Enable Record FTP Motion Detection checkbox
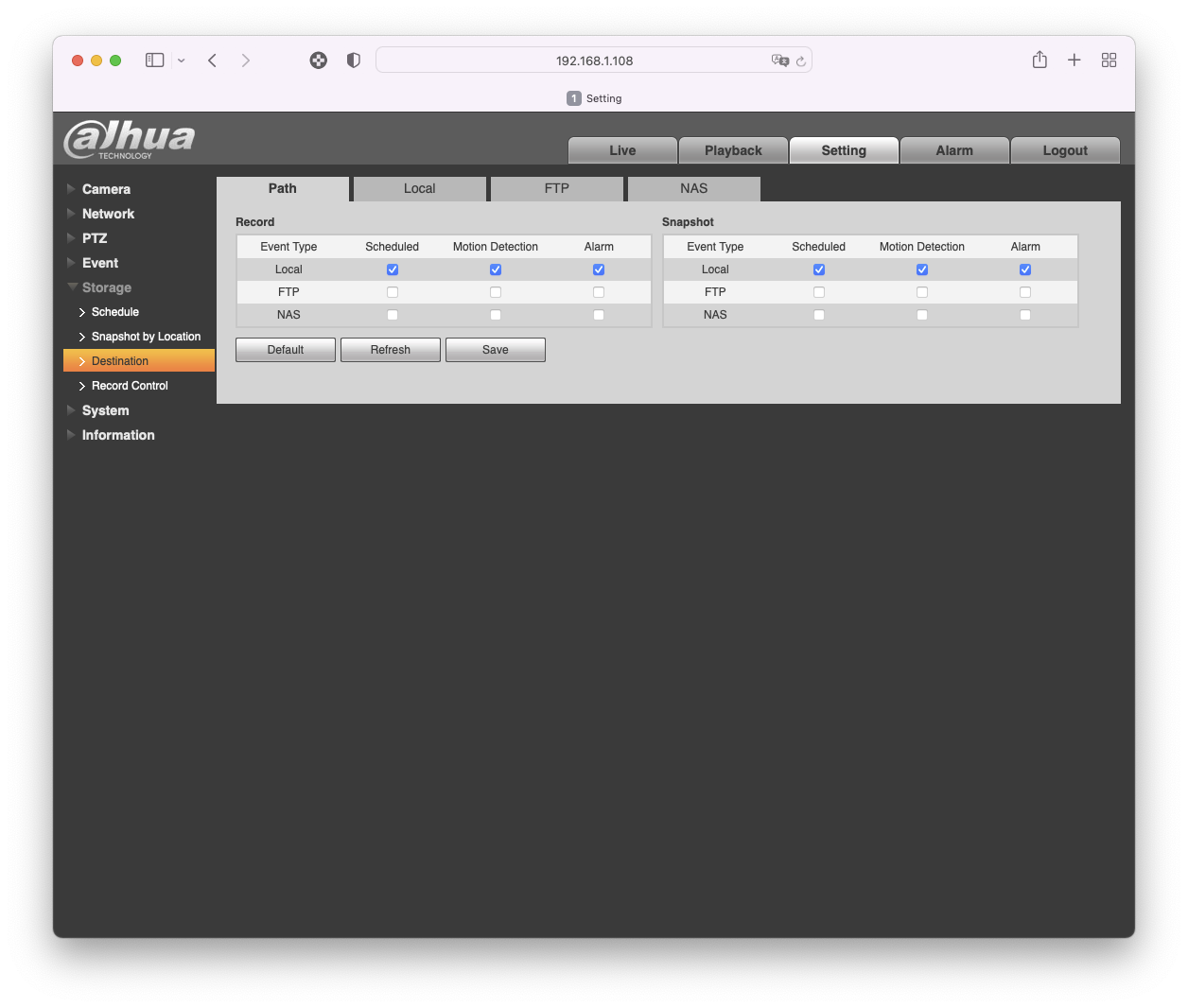This screenshot has height=1008, width=1188. point(496,292)
